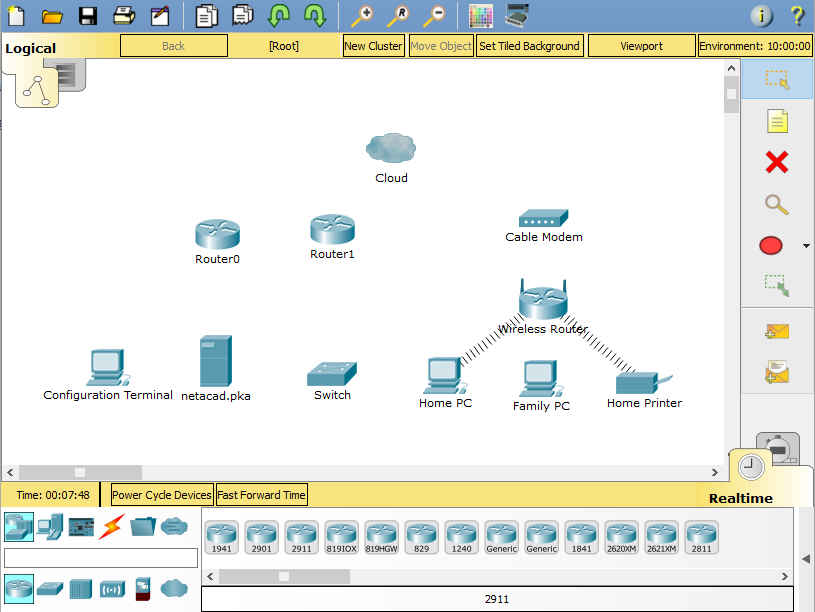Add a simple PDU envelope

pos(777,331)
